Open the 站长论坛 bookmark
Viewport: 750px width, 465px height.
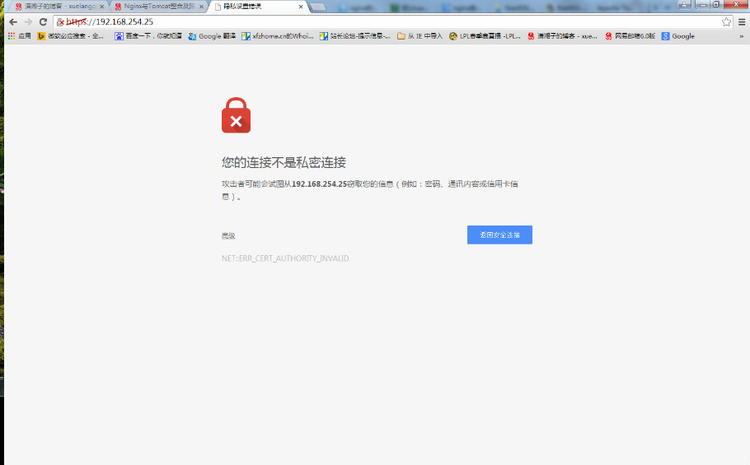(x=355, y=36)
